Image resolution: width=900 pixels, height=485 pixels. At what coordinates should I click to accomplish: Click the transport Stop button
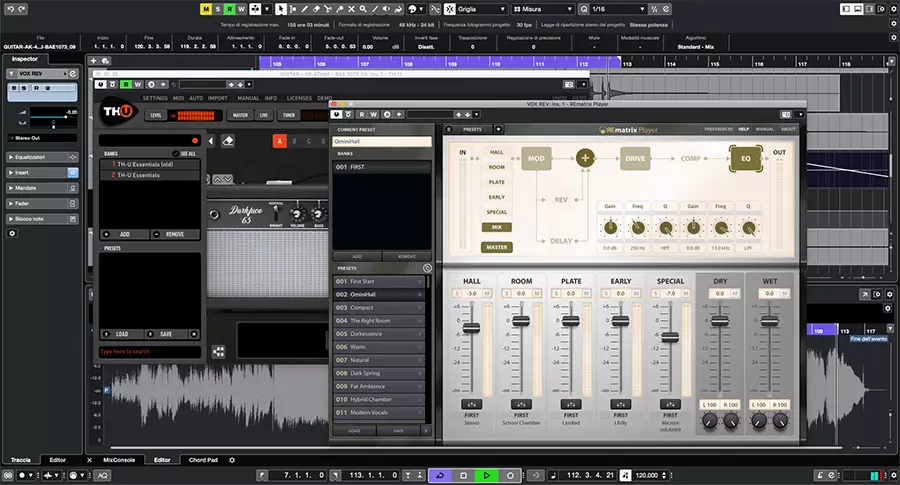coord(464,475)
